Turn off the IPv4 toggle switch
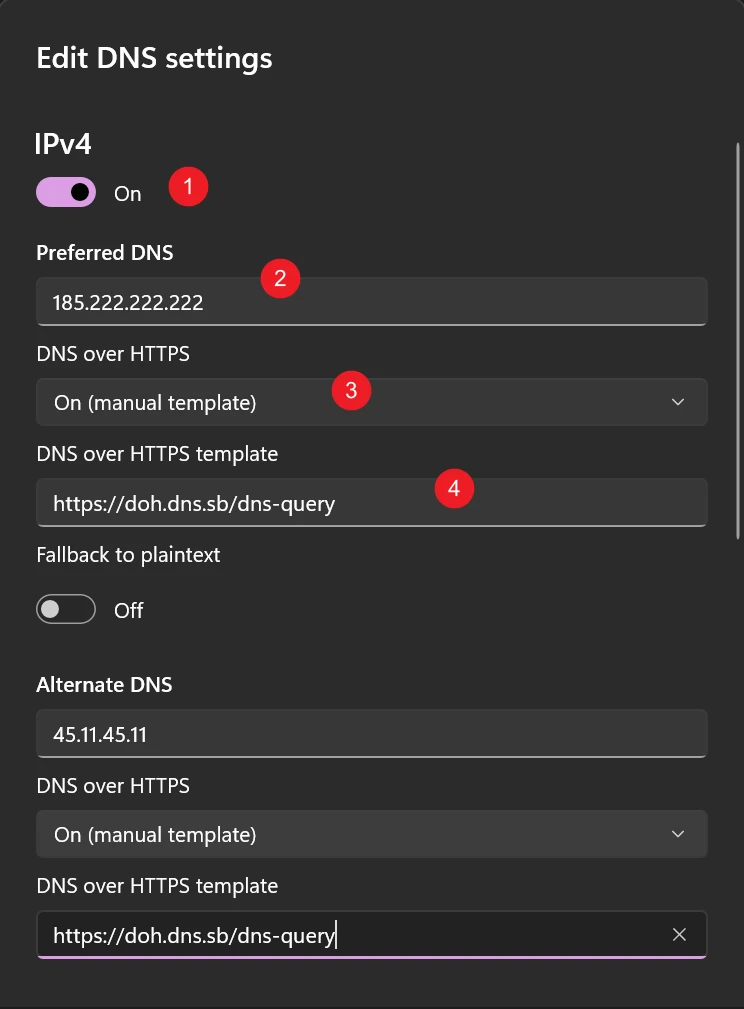This screenshot has width=744, height=1009. click(x=66, y=193)
